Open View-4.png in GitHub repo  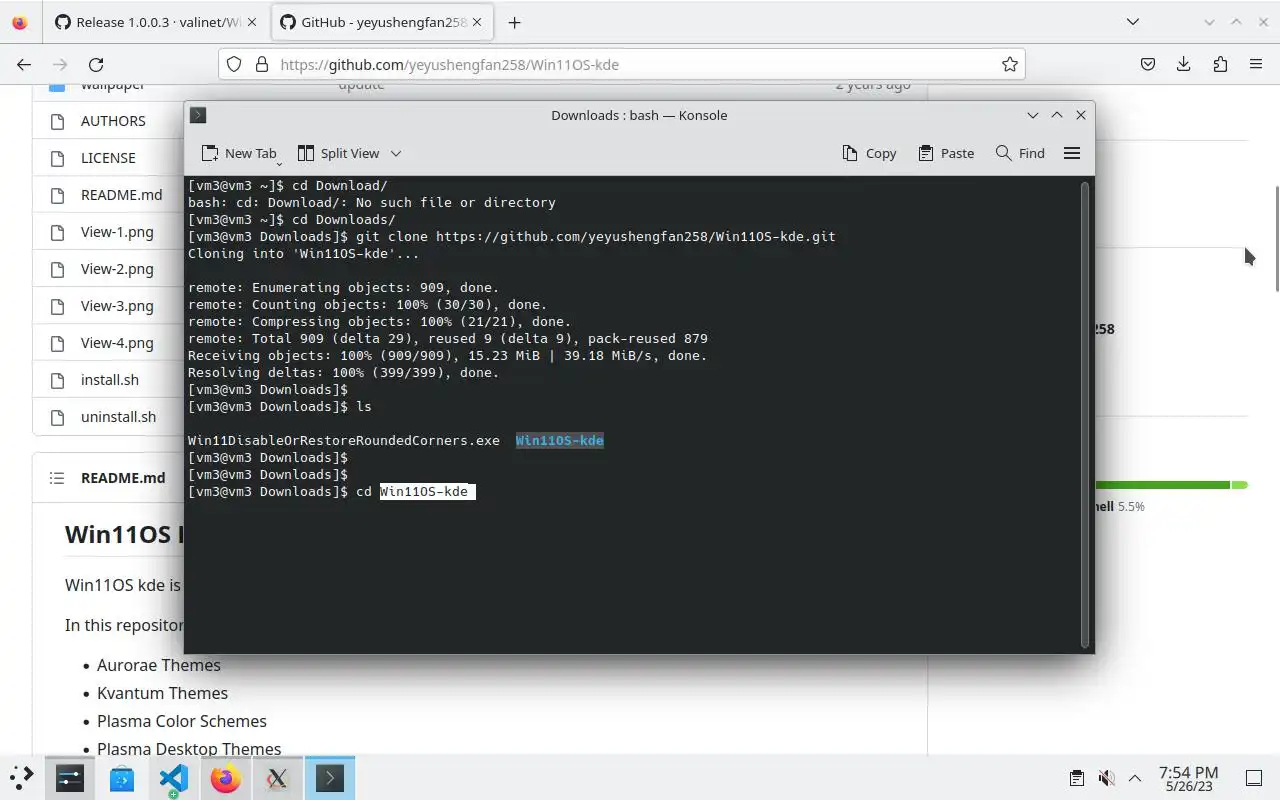point(117,343)
